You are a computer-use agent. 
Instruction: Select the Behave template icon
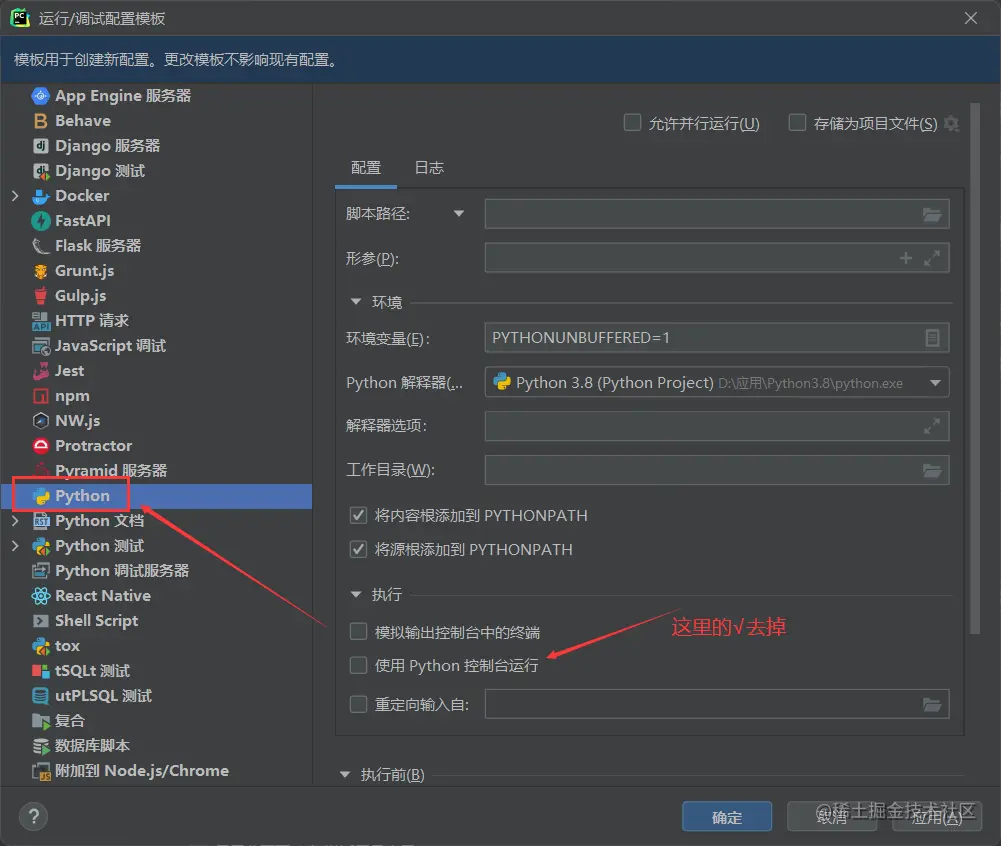[x=40, y=121]
